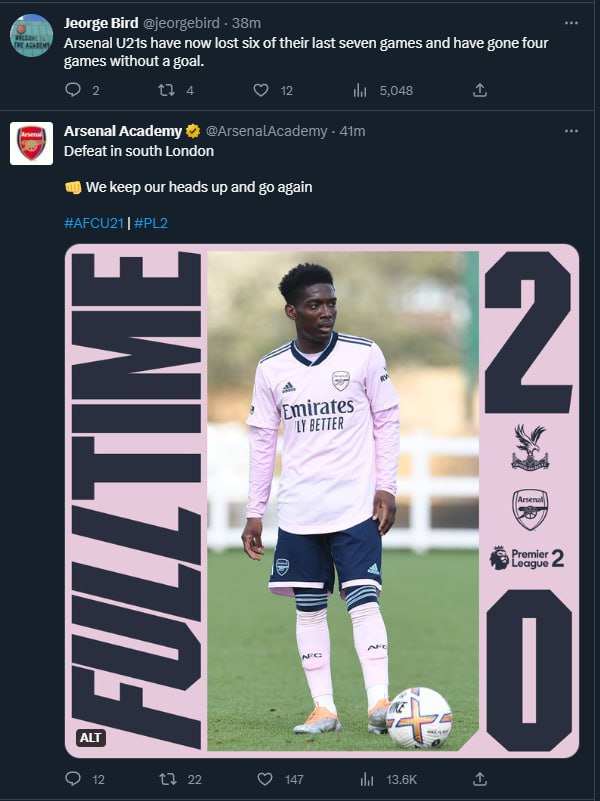
Task: Reply to Jeorge Bird's tweet
Action: pos(73,91)
